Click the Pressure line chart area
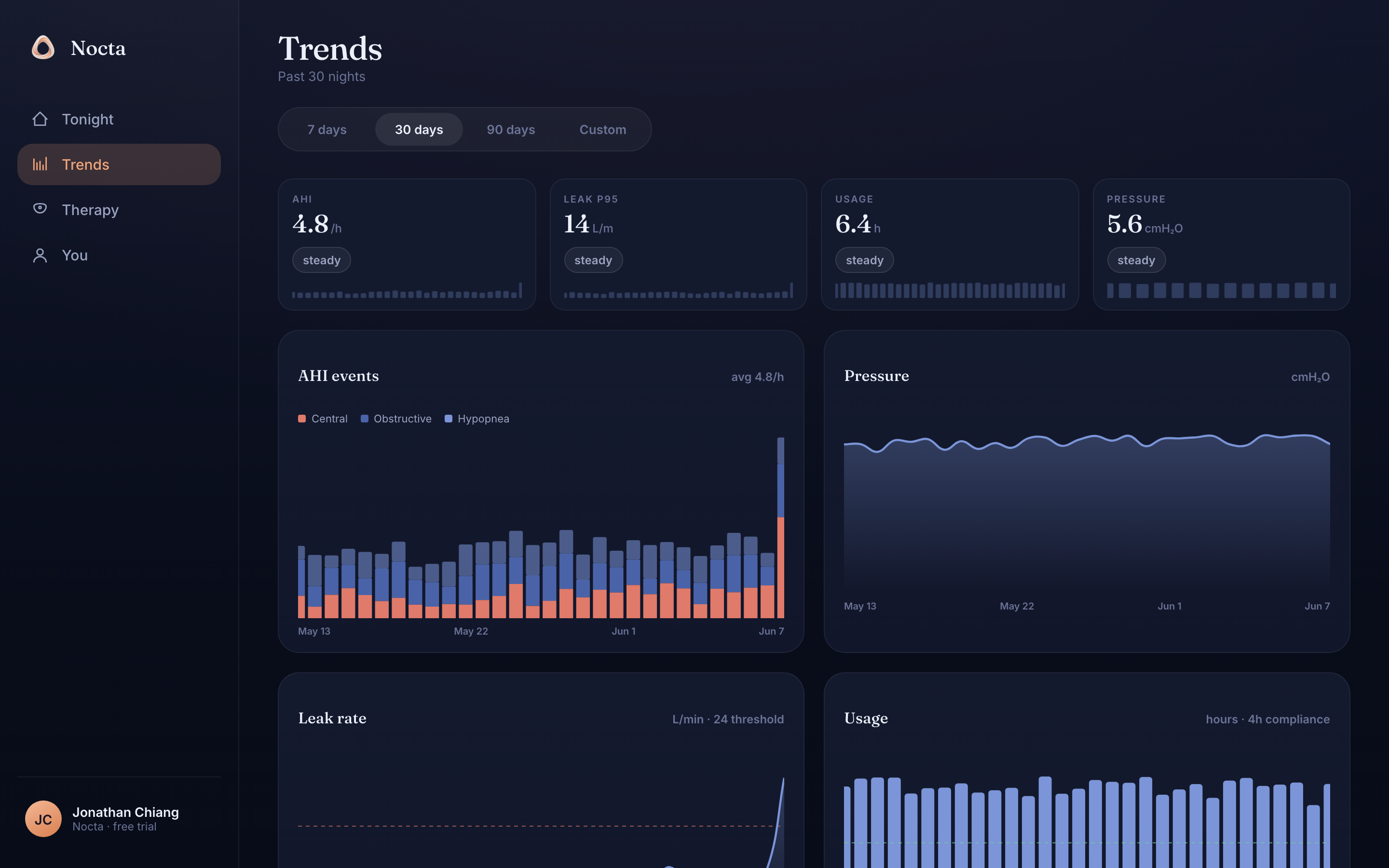The image size is (1389, 868). click(1087, 514)
